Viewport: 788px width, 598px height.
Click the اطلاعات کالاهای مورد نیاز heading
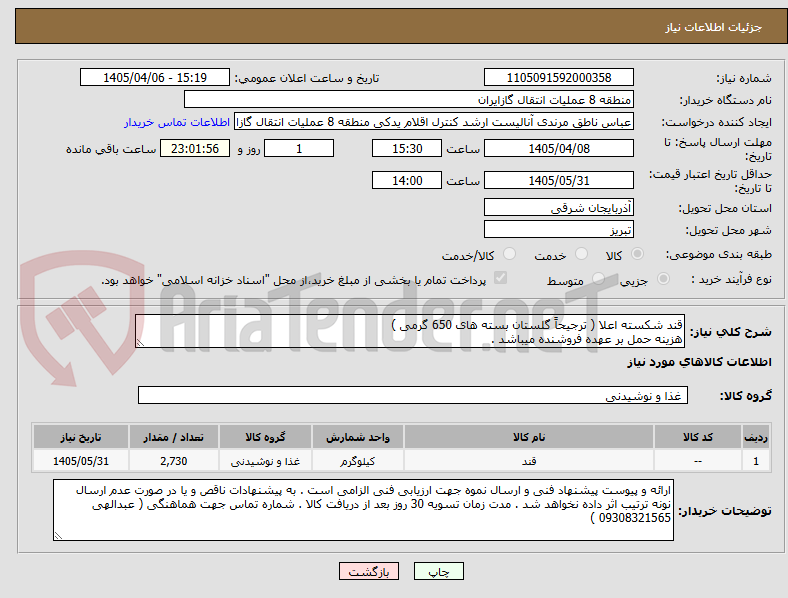click(x=699, y=362)
